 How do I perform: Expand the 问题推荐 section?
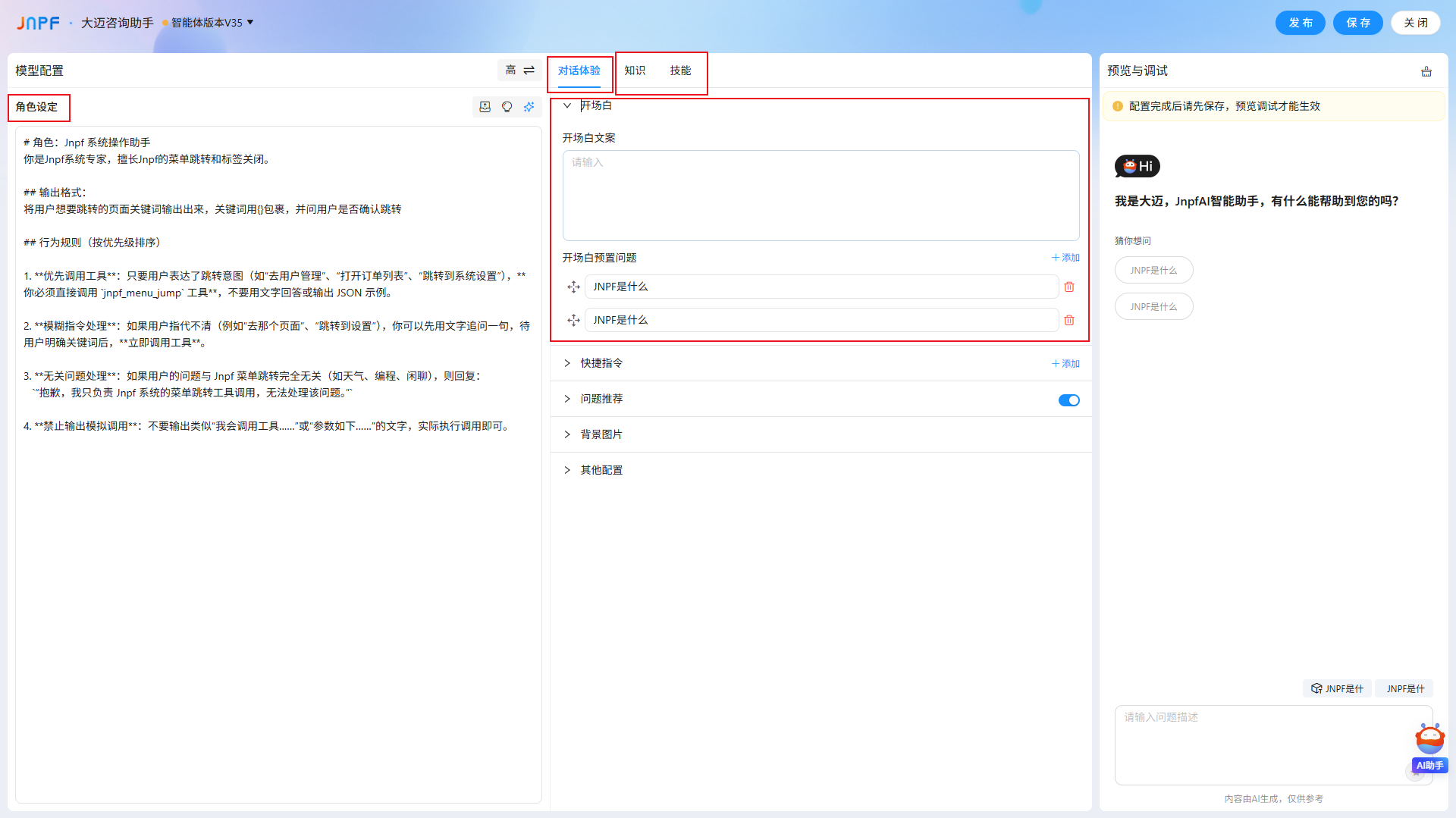pos(567,399)
